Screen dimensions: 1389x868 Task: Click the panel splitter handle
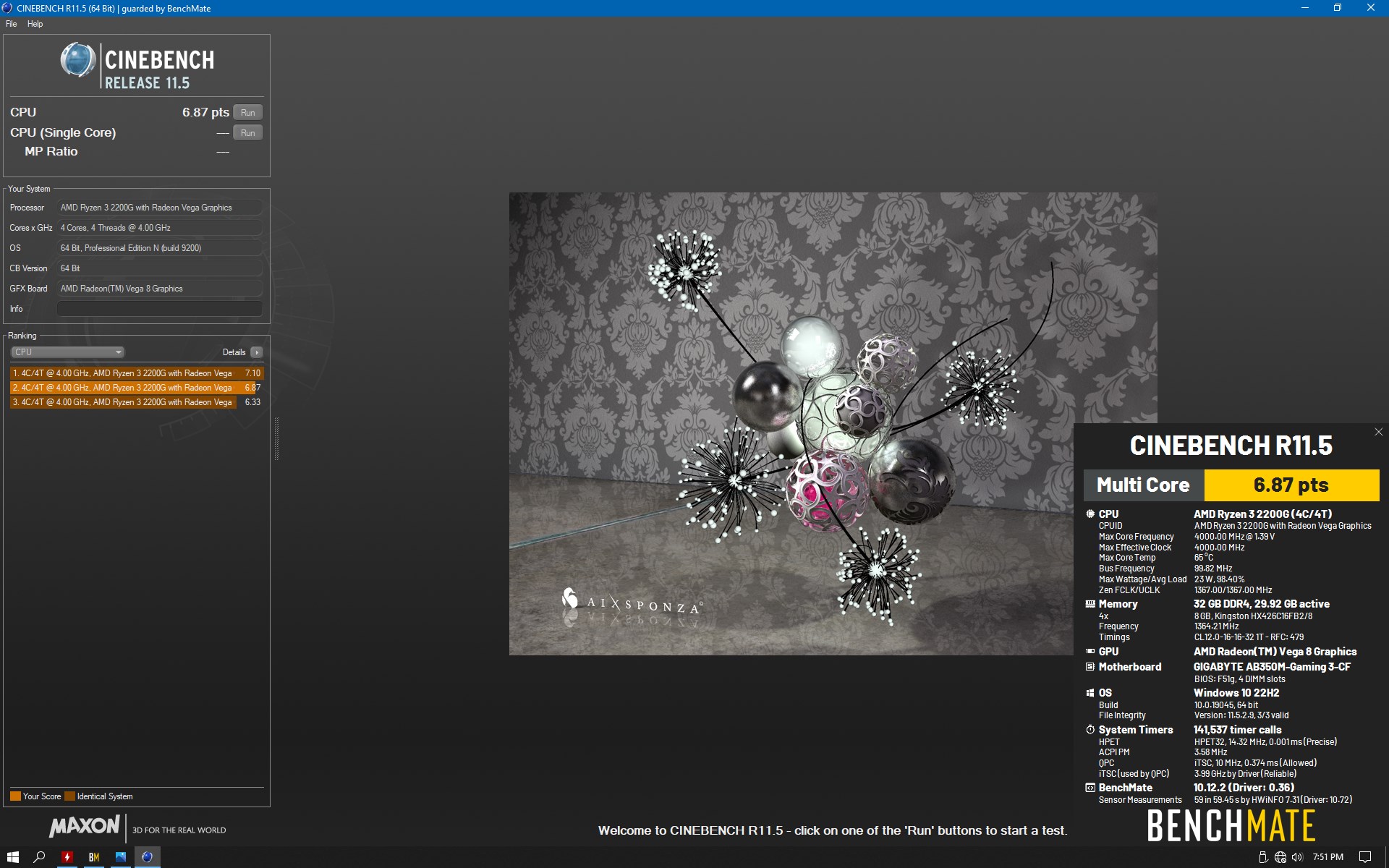pos(276,438)
